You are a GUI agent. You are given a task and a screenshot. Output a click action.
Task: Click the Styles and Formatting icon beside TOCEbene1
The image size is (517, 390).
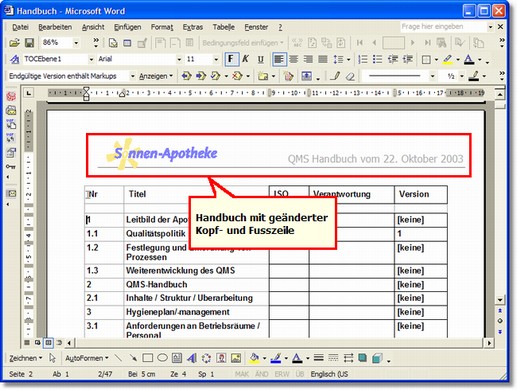(x=14, y=59)
